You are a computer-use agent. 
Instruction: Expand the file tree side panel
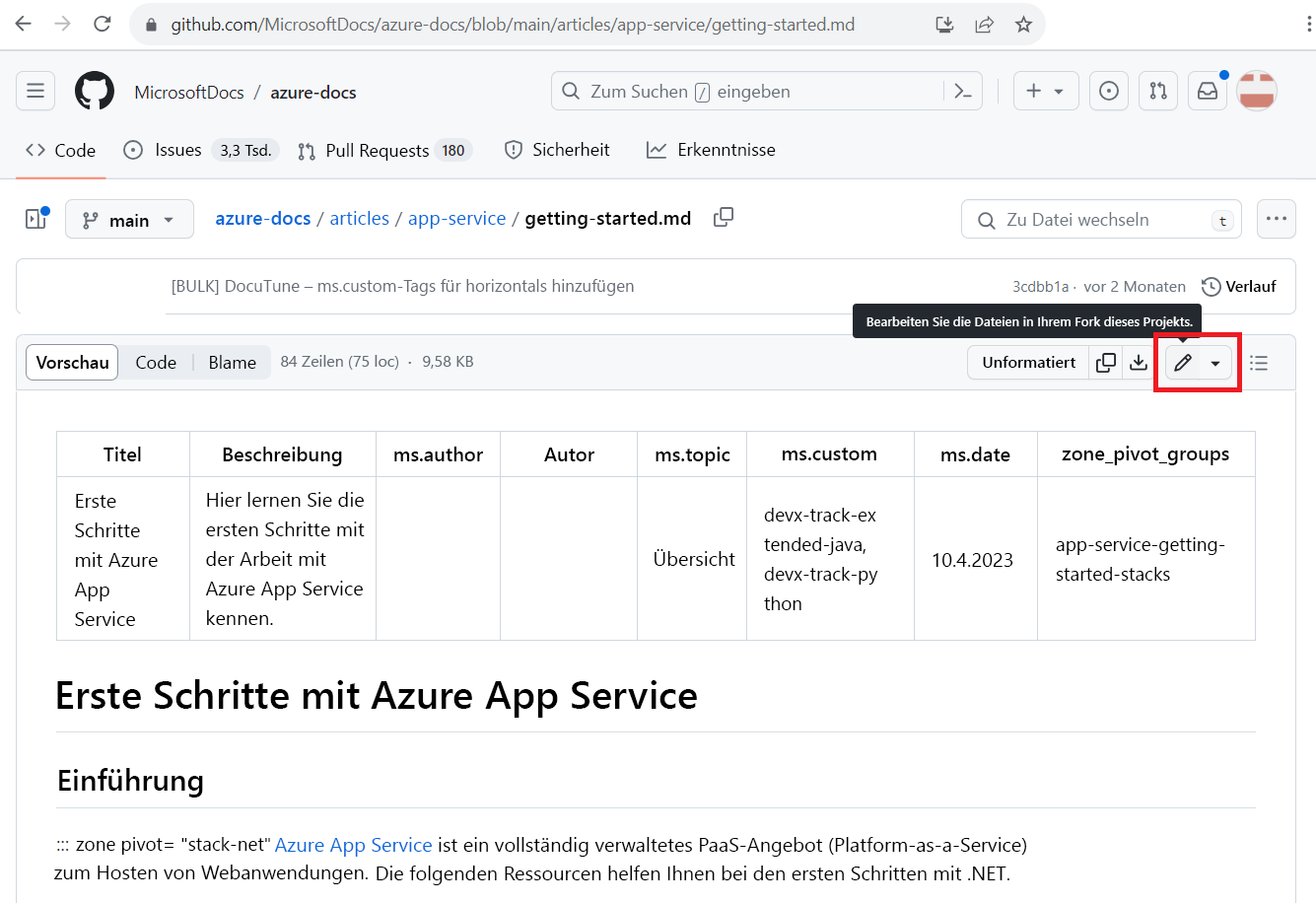(x=36, y=219)
